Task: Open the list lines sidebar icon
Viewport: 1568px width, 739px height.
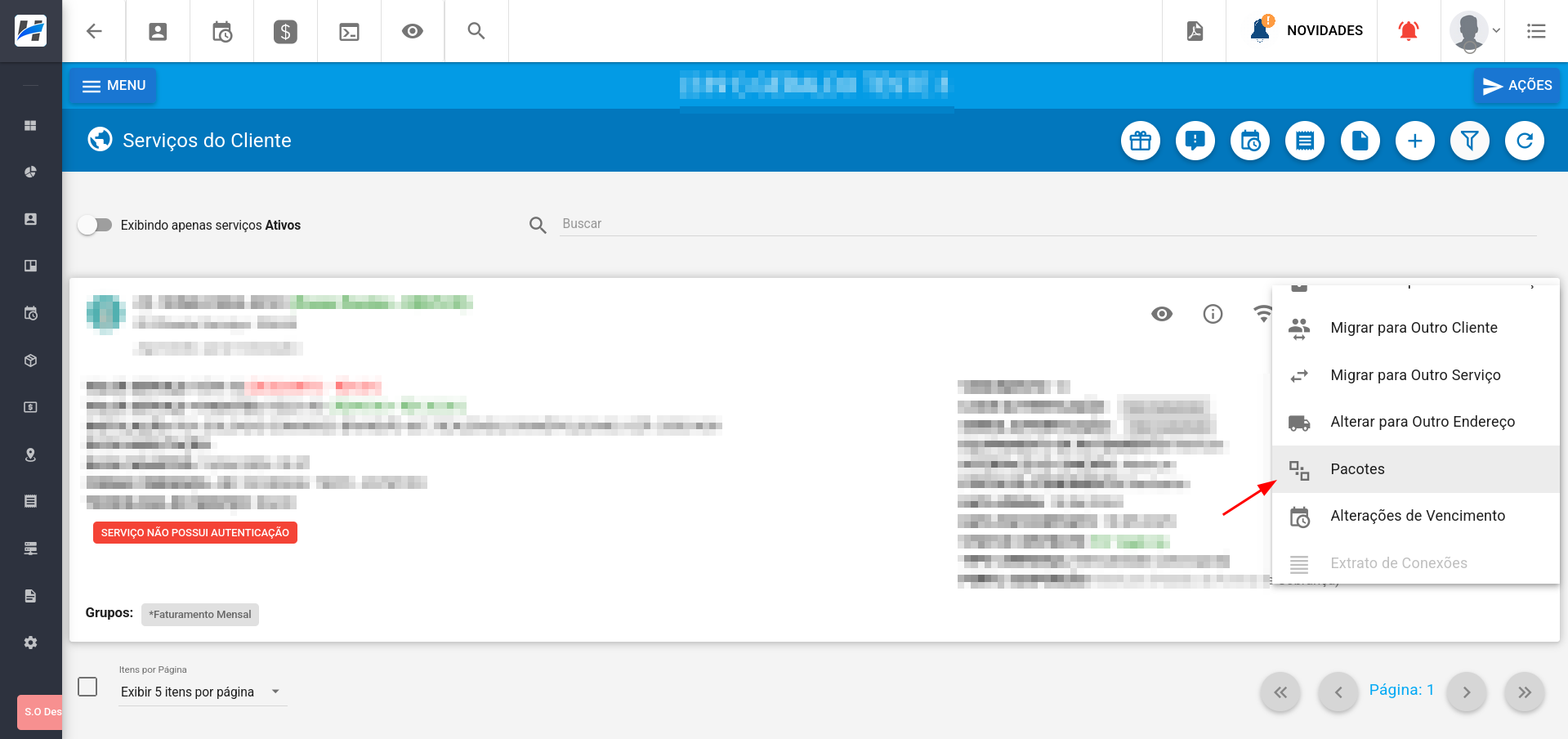Action: coord(30,501)
